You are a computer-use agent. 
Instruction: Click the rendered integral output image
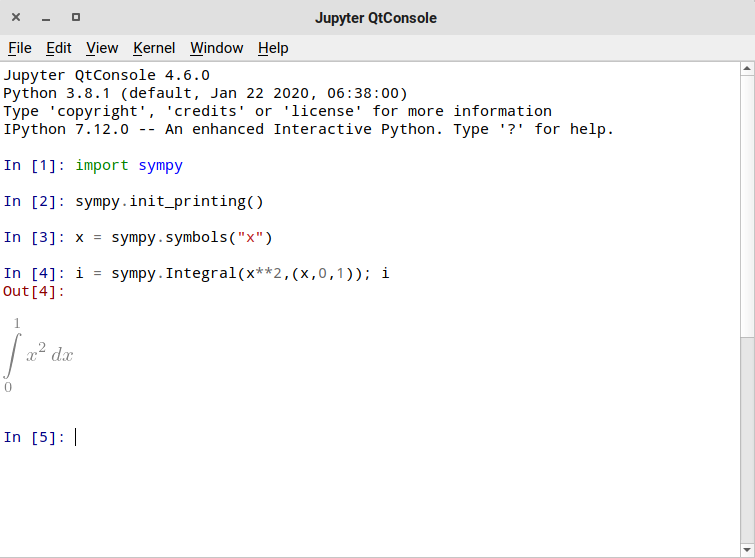40,355
